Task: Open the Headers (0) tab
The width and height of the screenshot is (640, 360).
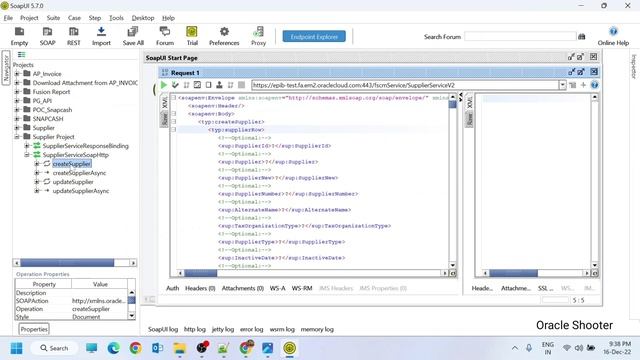Action: pos(200,288)
